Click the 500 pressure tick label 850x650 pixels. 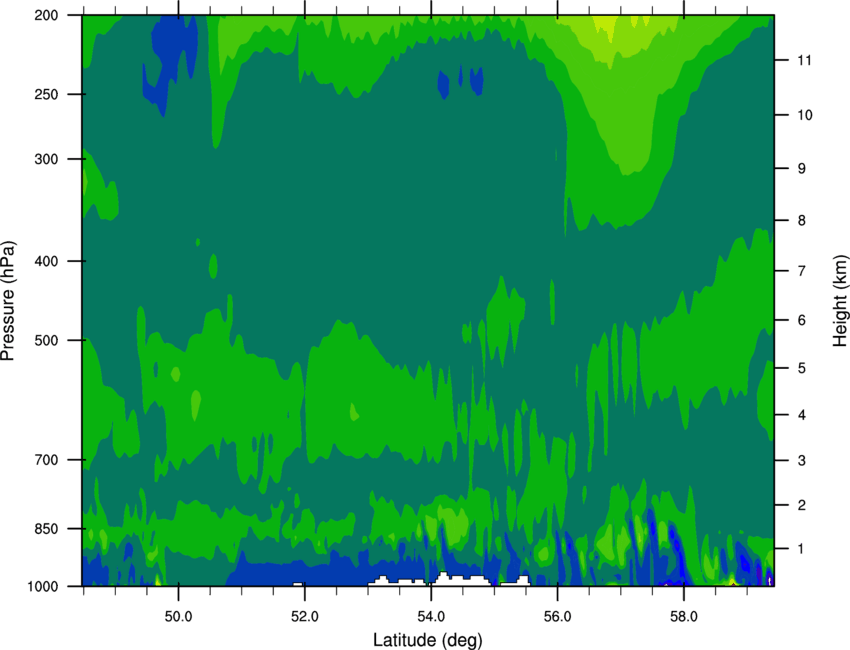(46, 340)
